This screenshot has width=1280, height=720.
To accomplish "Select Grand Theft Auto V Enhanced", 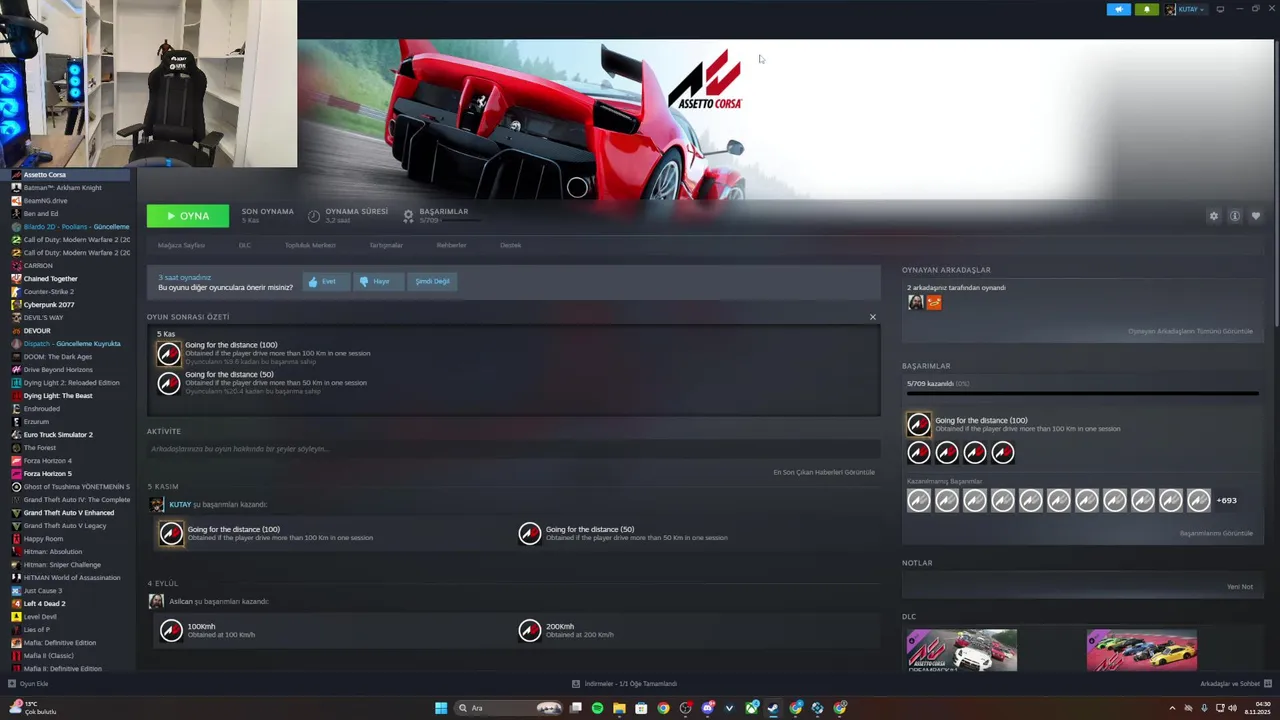I will [68, 513].
